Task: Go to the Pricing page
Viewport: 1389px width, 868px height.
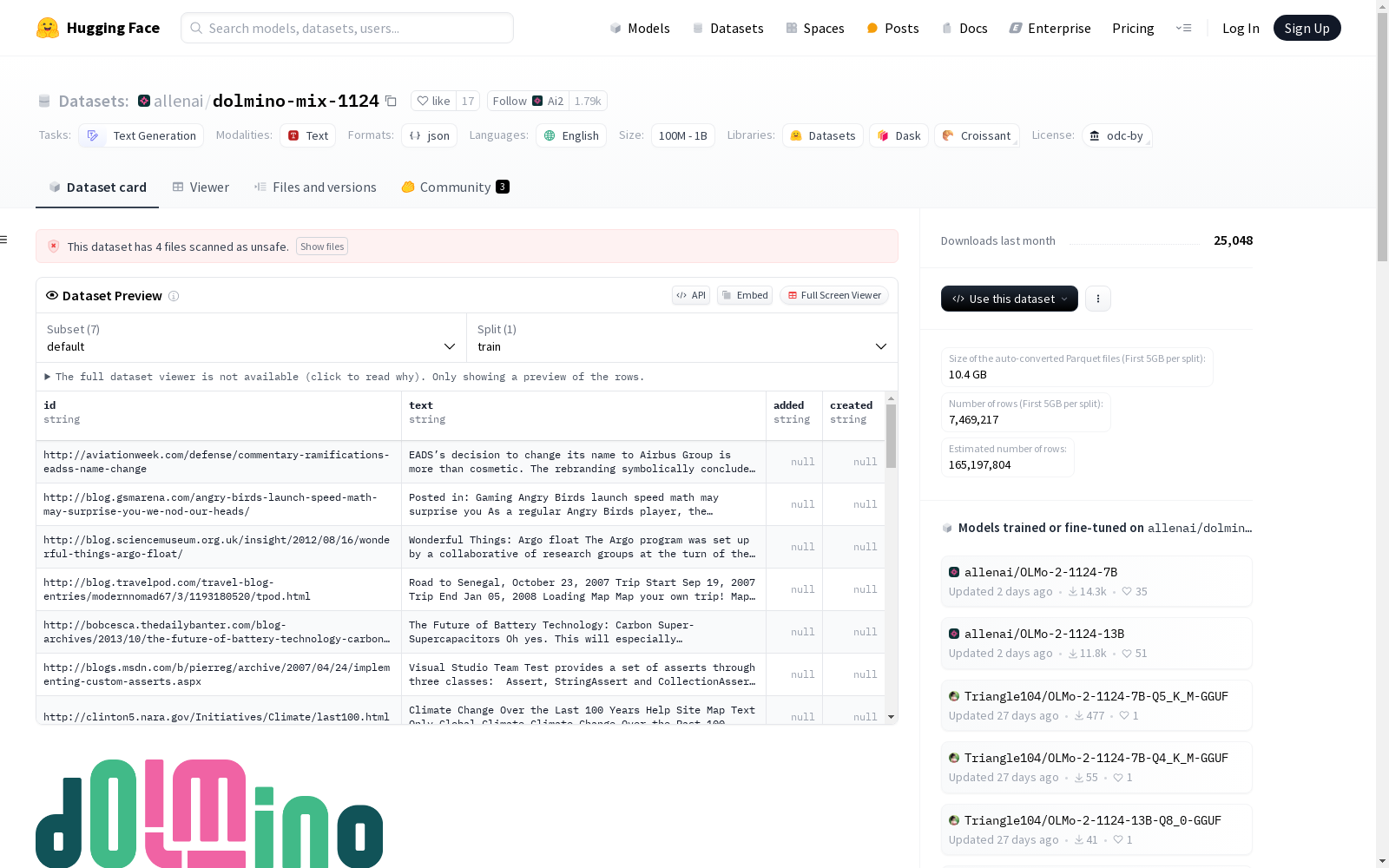Action: [1133, 28]
